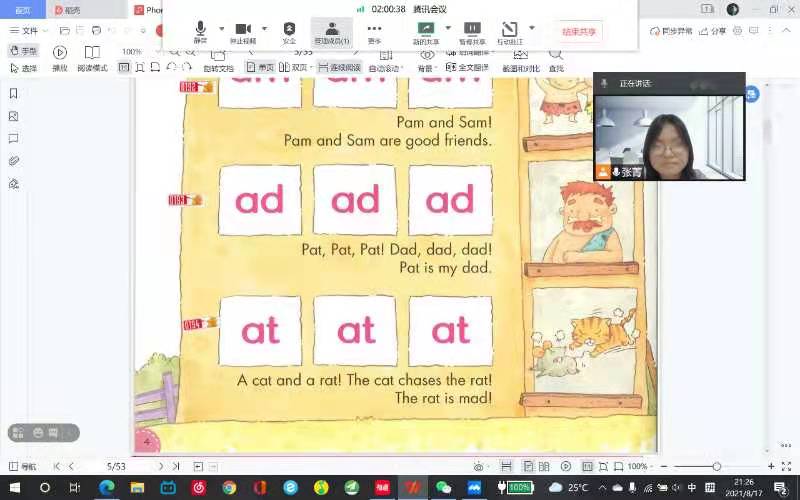Image resolution: width=800 pixels, height=500 pixels.
Task: Open the thumbnail panel in left sidebar
Action: tap(14, 116)
